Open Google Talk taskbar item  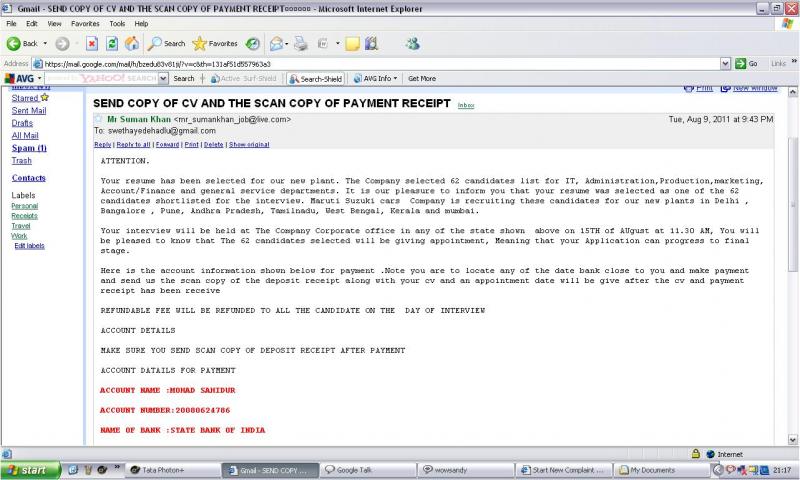coord(368,470)
